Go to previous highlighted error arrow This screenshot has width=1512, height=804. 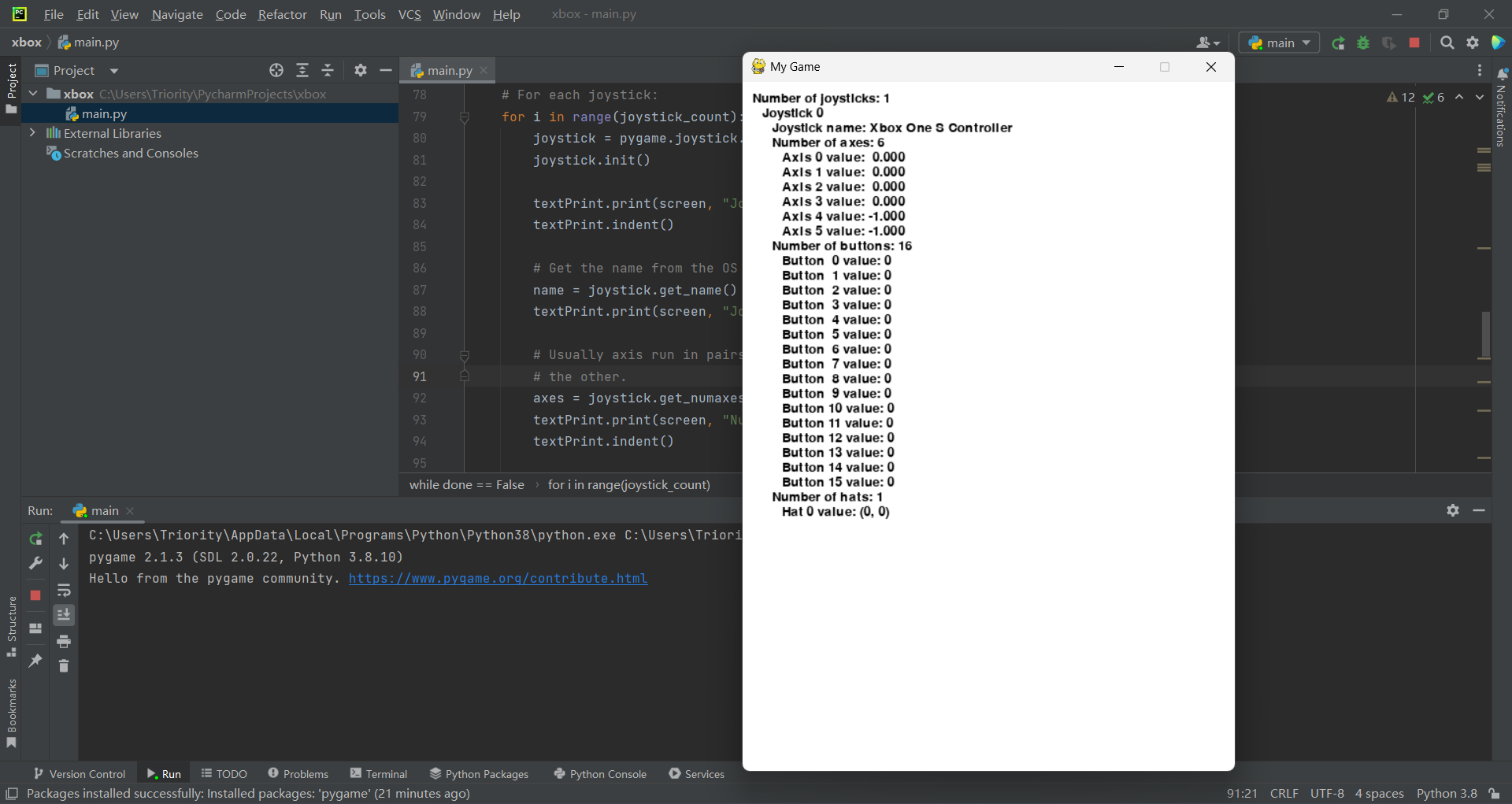(x=1459, y=97)
